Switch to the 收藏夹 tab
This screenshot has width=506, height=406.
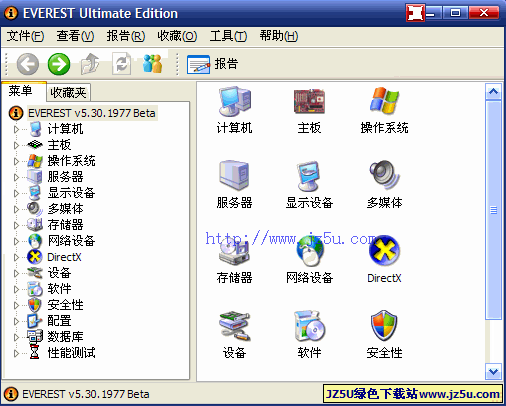pos(68,93)
